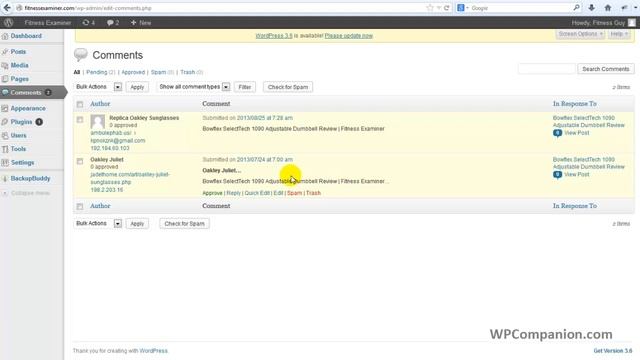Tick the select-all checkbox in bottom header
Image resolution: width=640 pixels, height=360 pixels.
80,207
